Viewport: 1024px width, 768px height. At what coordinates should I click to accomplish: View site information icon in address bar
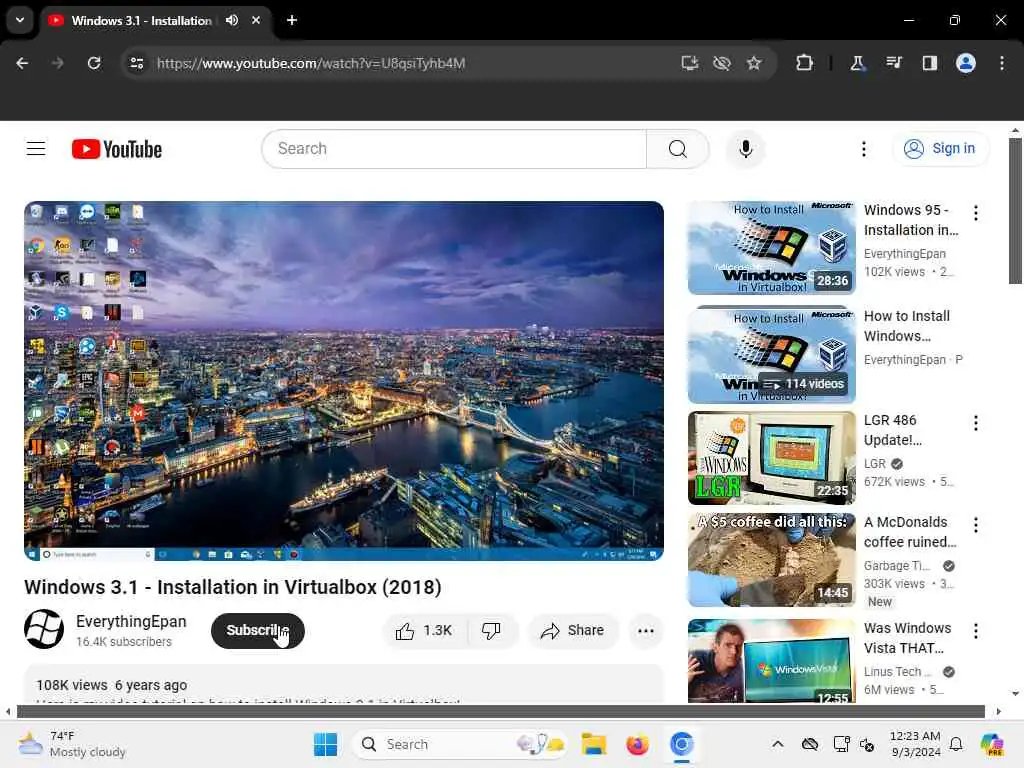click(137, 63)
